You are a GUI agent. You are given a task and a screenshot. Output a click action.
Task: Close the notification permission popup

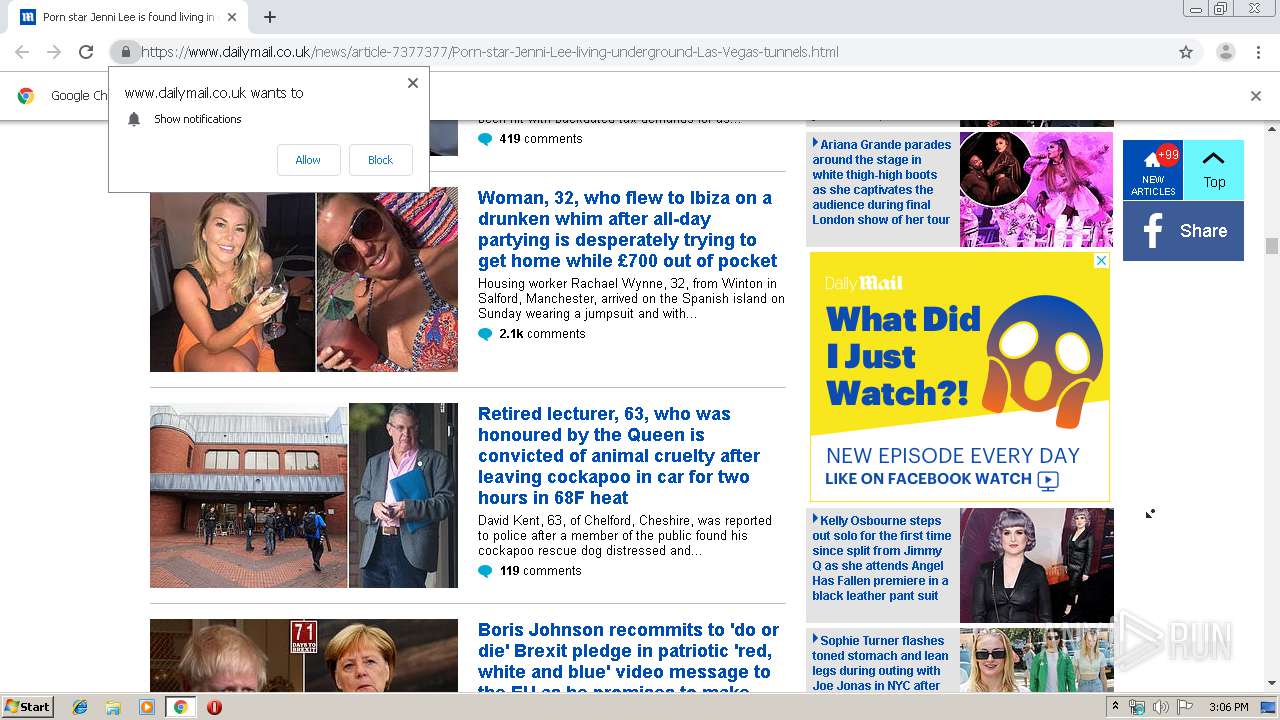(413, 83)
